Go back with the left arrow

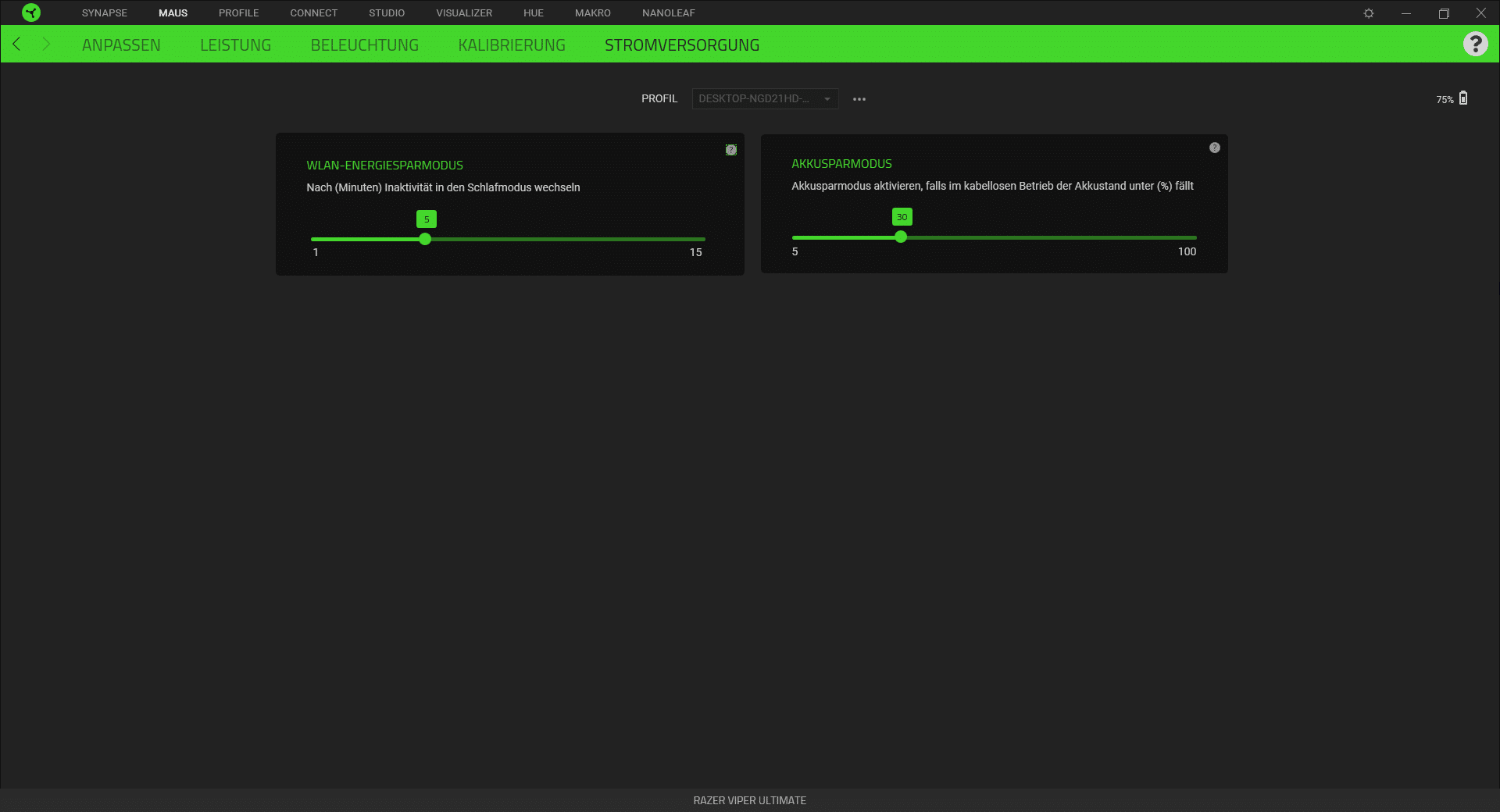coord(16,44)
